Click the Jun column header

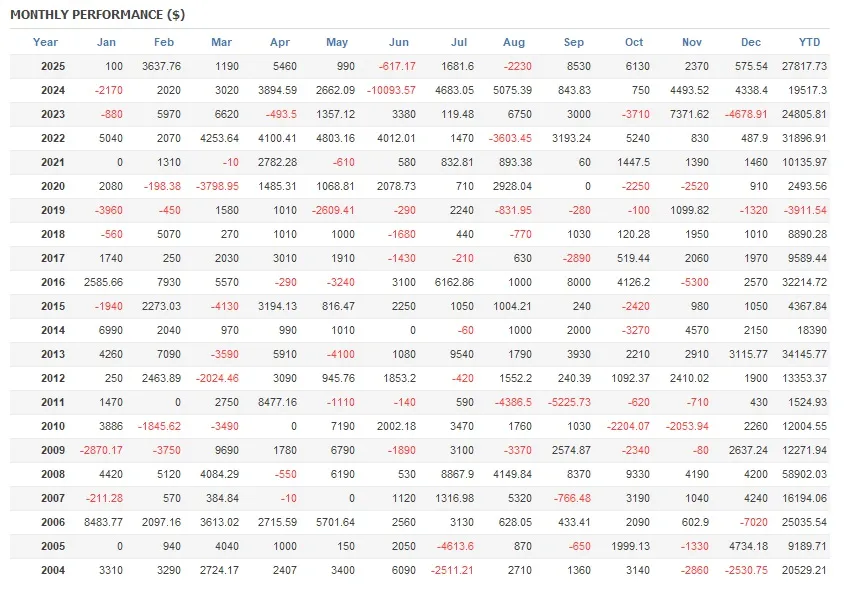pos(398,42)
